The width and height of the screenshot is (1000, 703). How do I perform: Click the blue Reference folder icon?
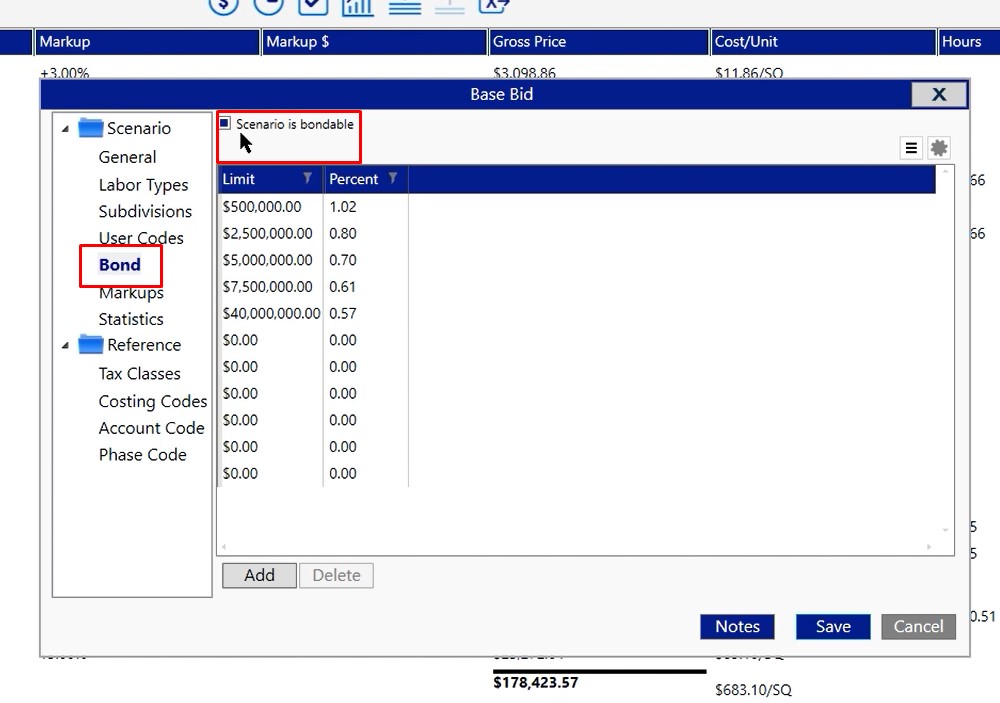pyautogui.click(x=91, y=345)
